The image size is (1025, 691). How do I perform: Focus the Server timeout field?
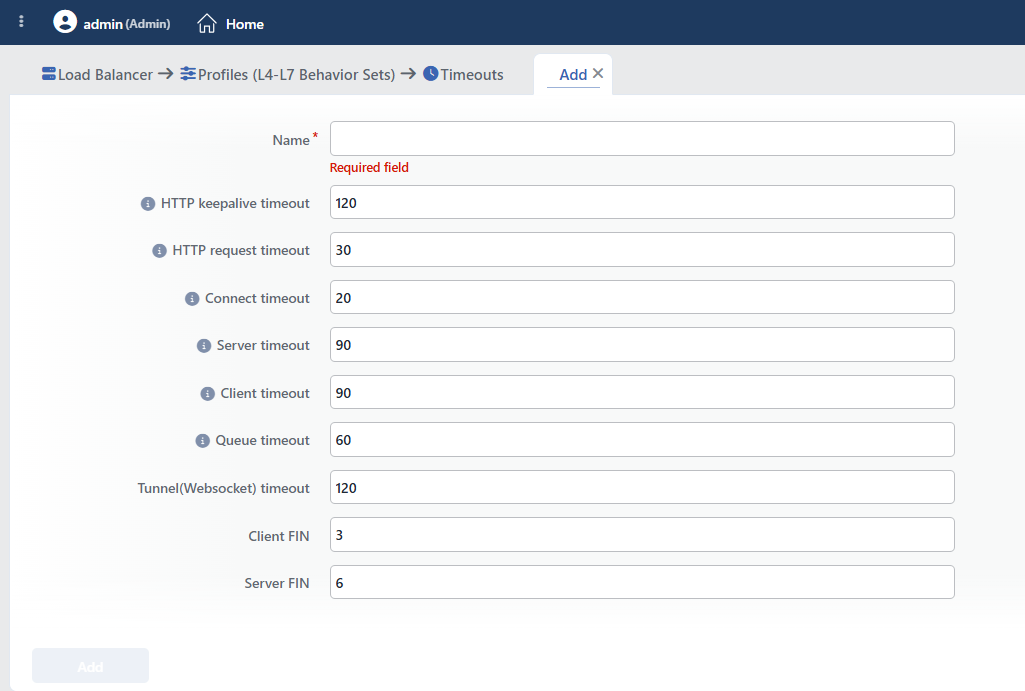642,345
